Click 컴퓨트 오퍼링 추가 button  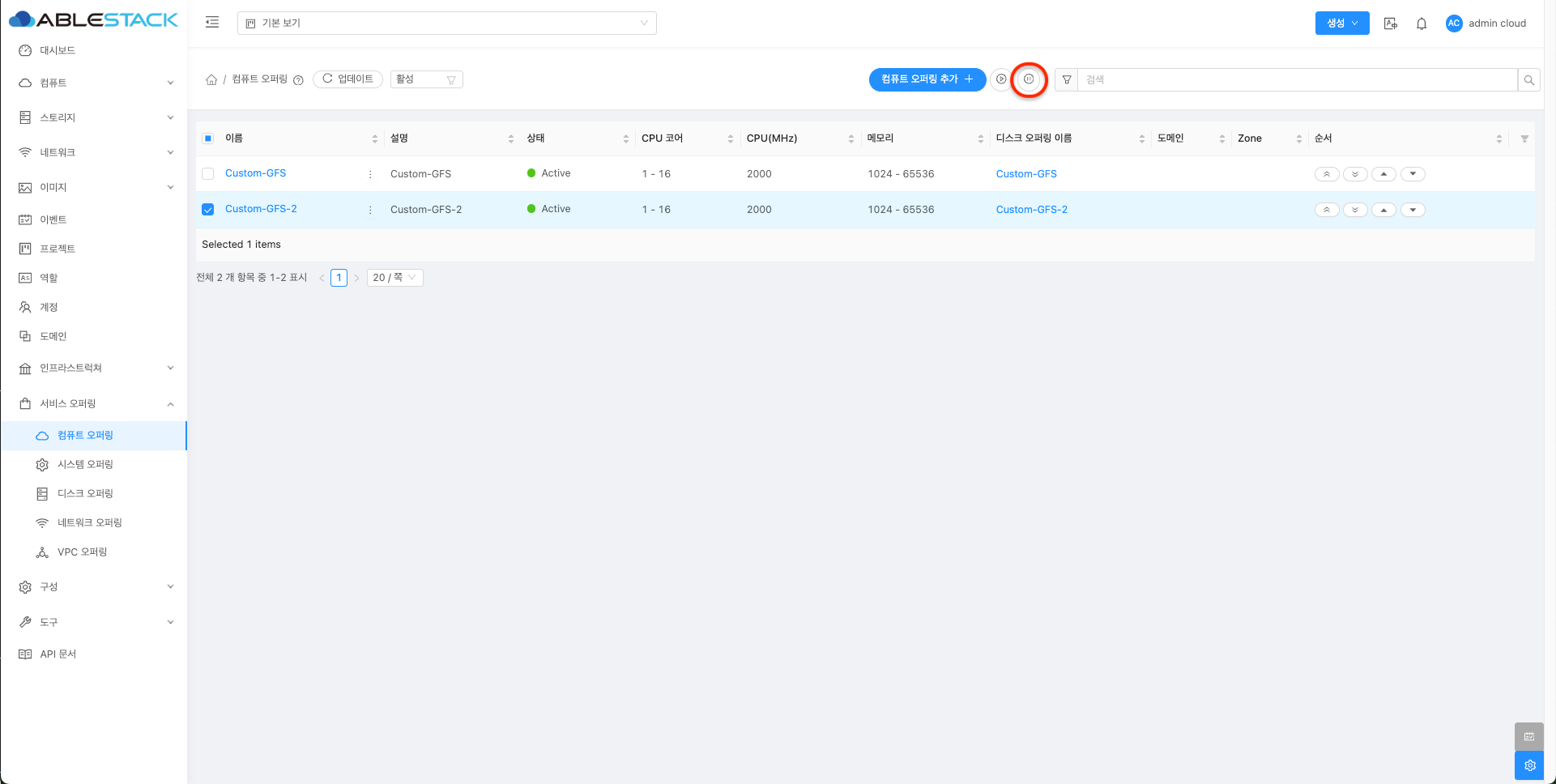(927, 79)
